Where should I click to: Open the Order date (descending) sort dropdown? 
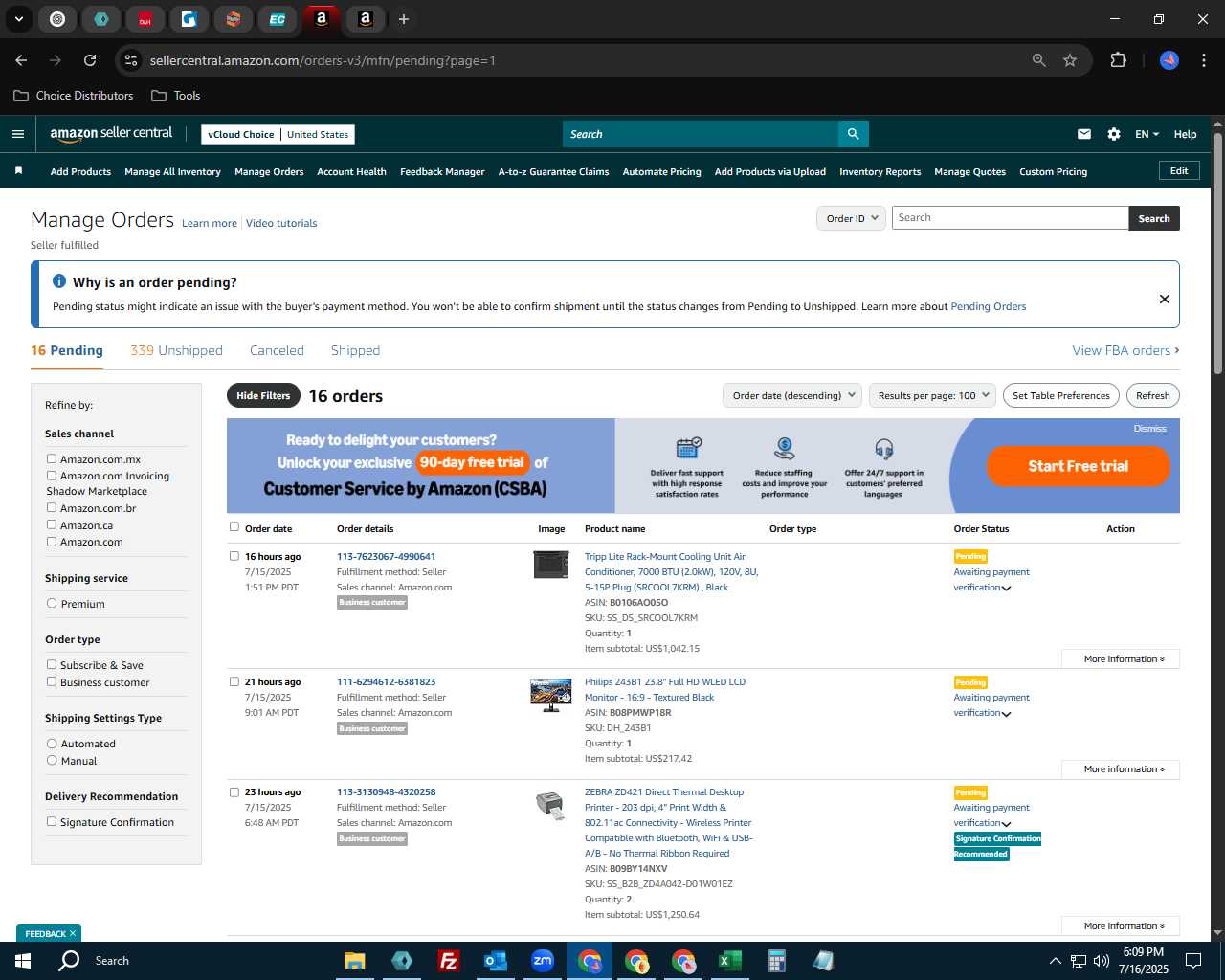(791, 395)
